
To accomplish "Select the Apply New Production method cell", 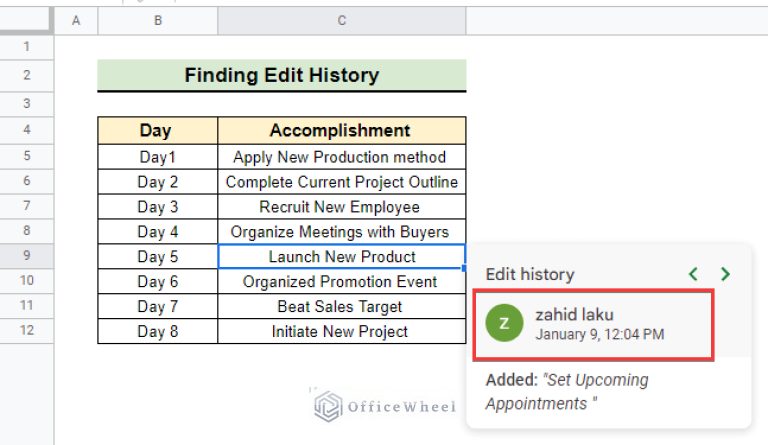I will coord(341,157).
